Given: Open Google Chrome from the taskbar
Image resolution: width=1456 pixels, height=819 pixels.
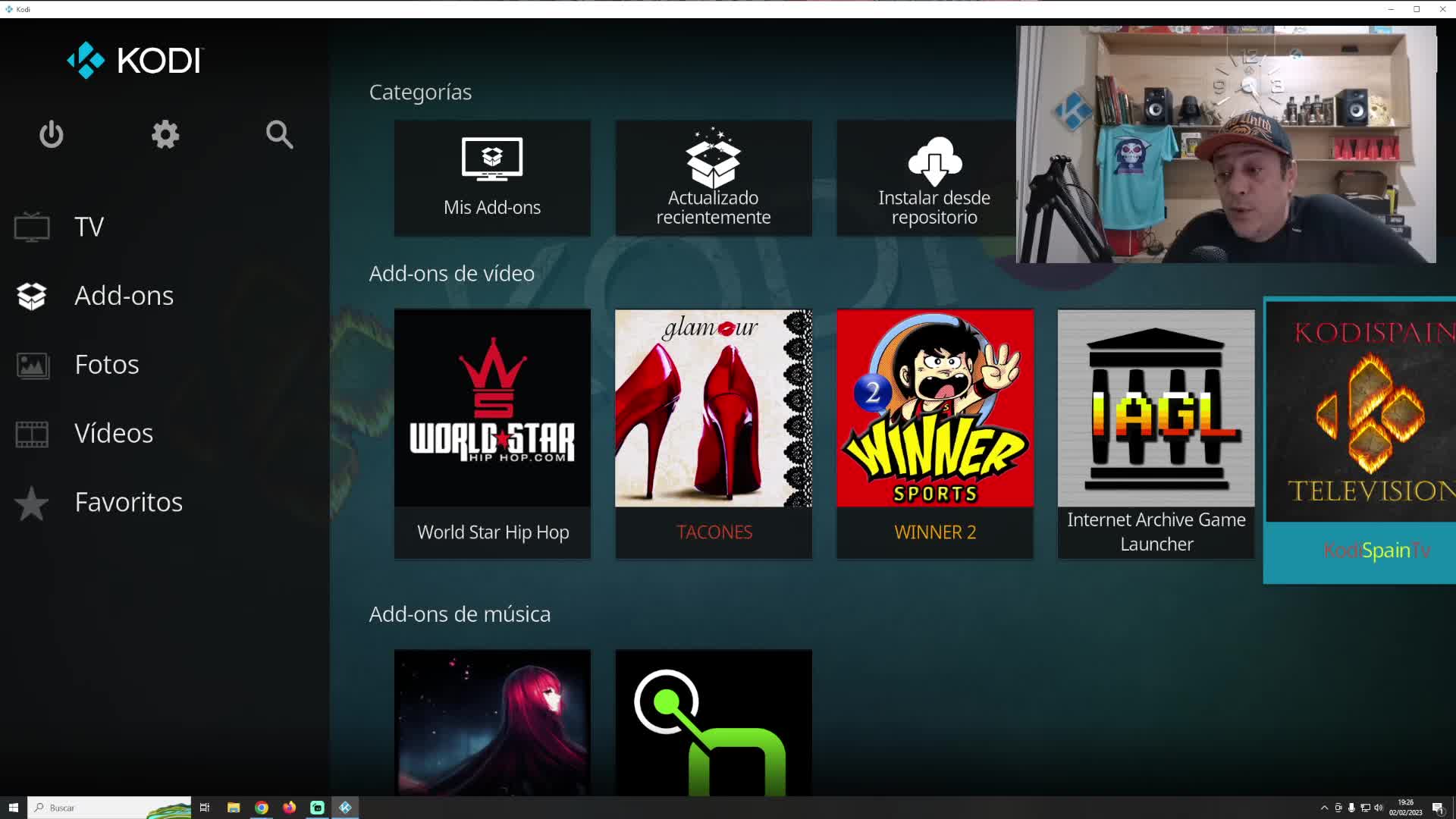Looking at the screenshot, I should tap(262, 808).
